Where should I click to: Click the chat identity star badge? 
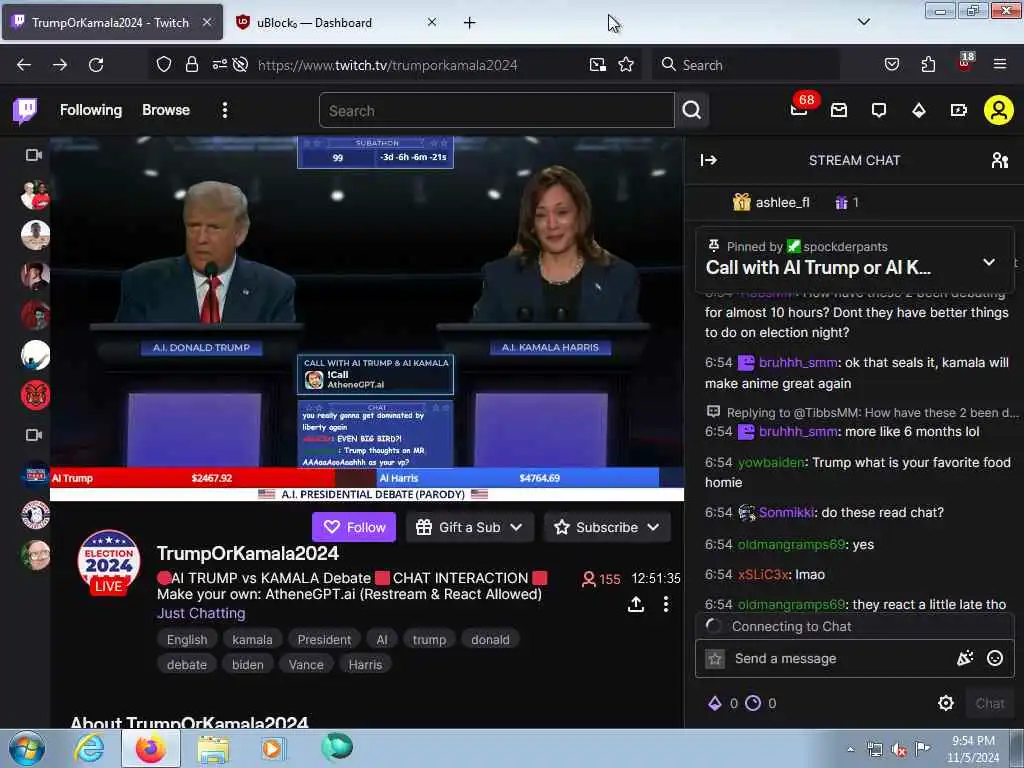(715, 658)
